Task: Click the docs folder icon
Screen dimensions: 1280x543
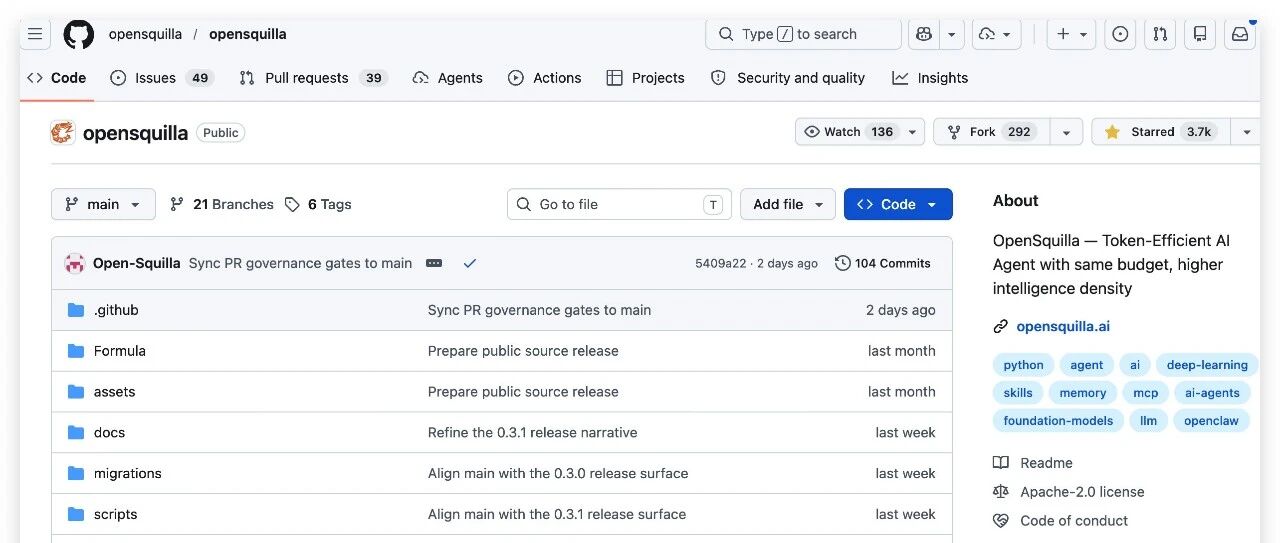Action: click(76, 433)
